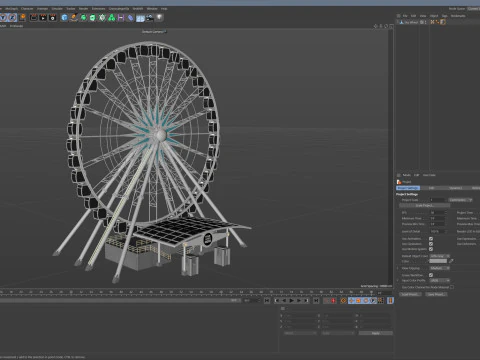Screen dimensions: 480x360
Task: Click the Bend deformer icon
Action: click(x=130, y=17)
